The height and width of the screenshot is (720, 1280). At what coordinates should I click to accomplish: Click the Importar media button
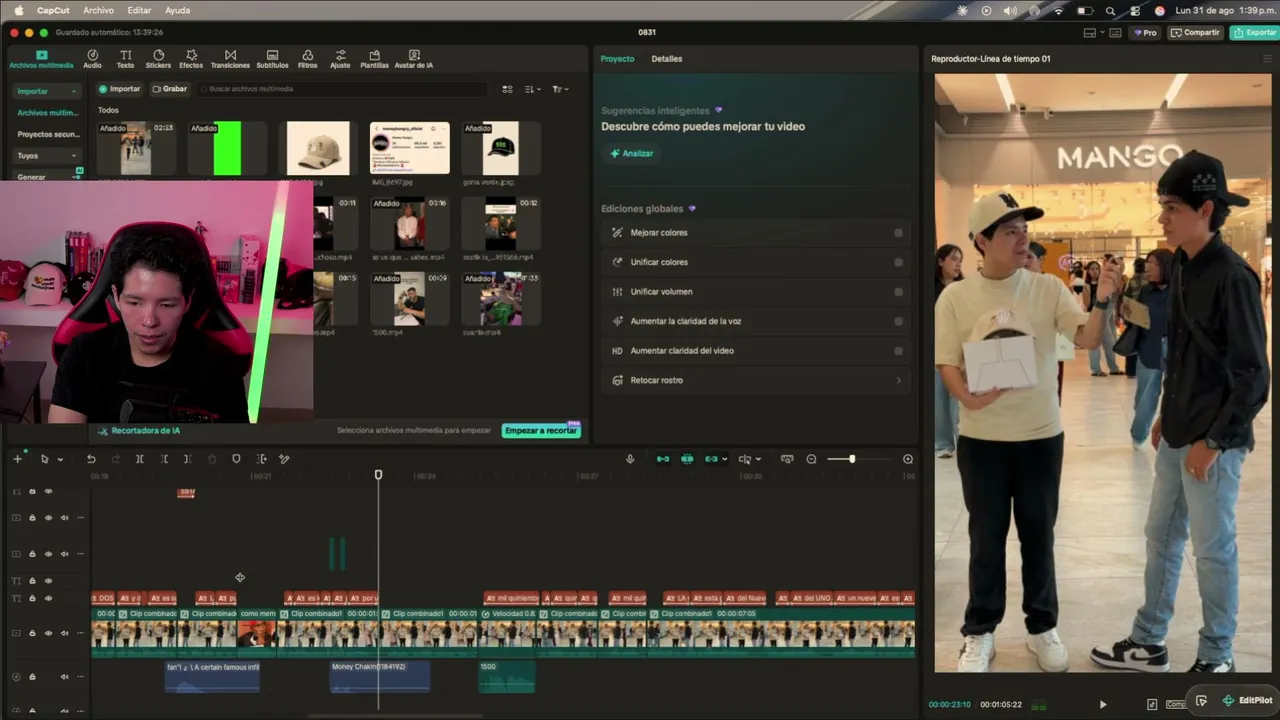(x=119, y=89)
